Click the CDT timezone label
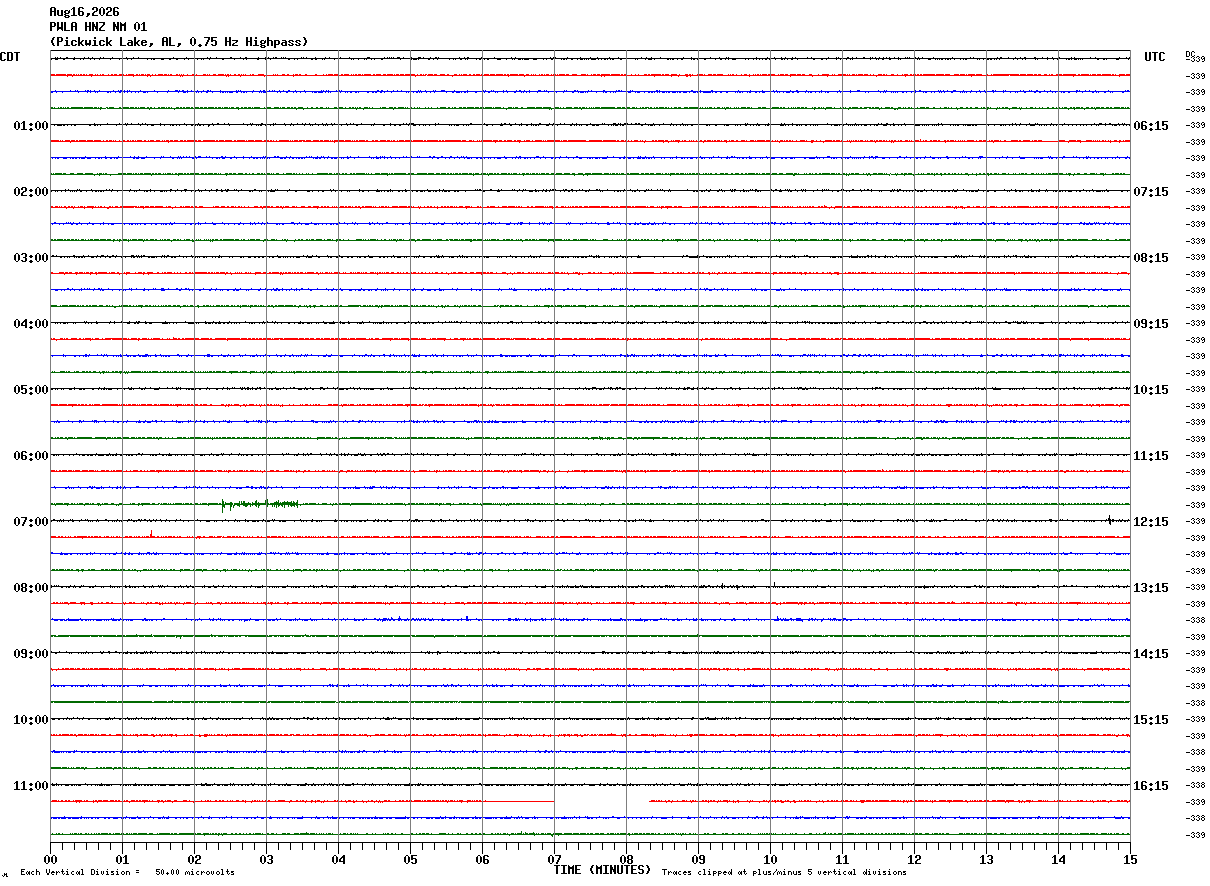Image resolution: width=1210 pixels, height=886 pixels. click(10, 57)
